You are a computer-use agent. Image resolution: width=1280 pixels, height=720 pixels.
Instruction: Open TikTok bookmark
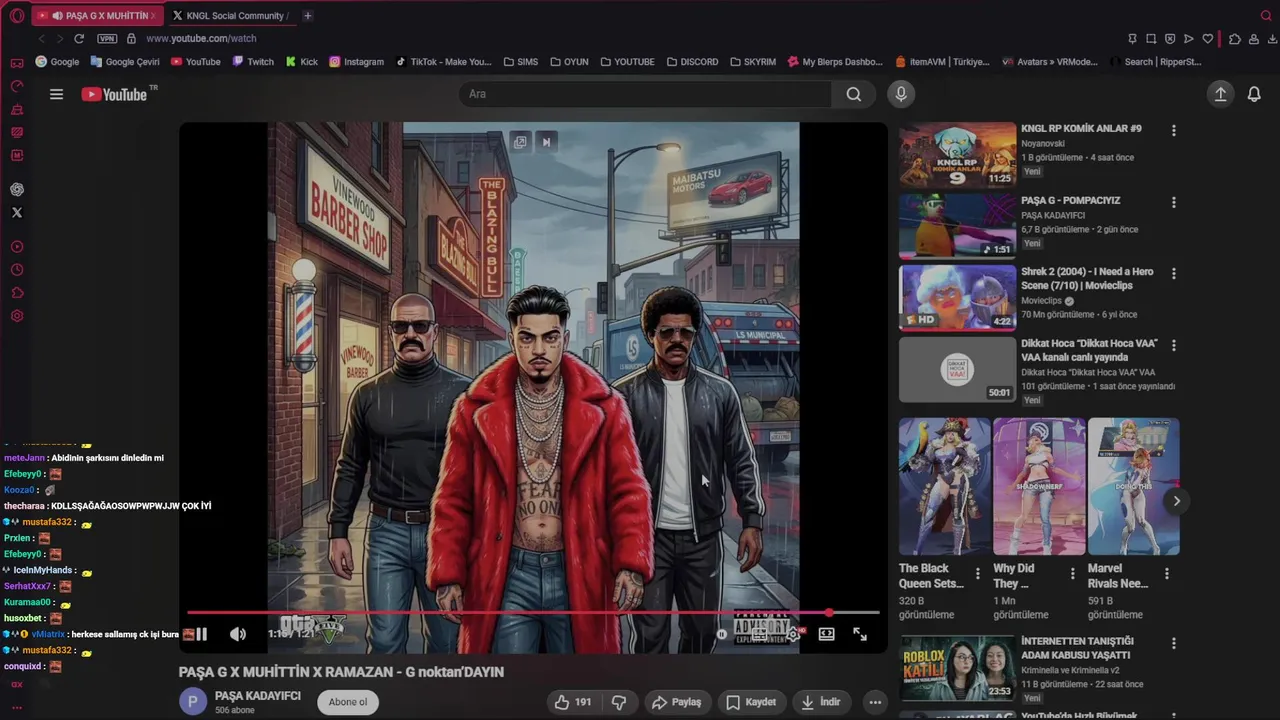(443, 61)
